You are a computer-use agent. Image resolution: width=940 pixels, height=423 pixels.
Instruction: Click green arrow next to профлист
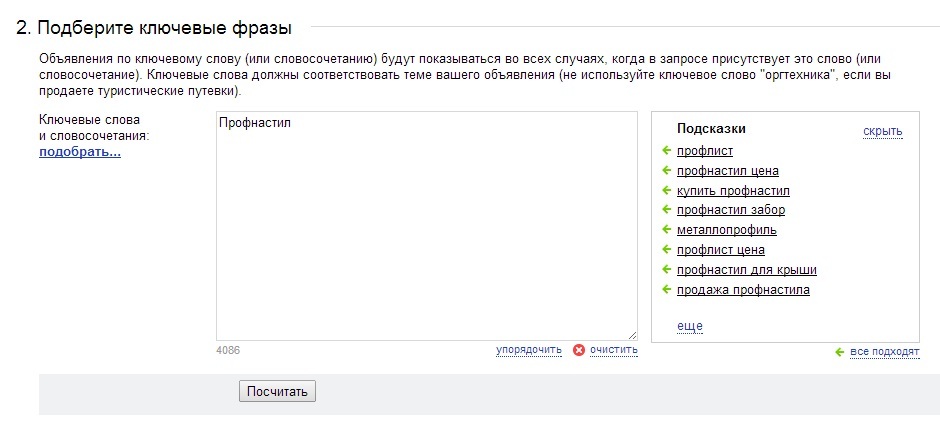(x=666, y=150)
